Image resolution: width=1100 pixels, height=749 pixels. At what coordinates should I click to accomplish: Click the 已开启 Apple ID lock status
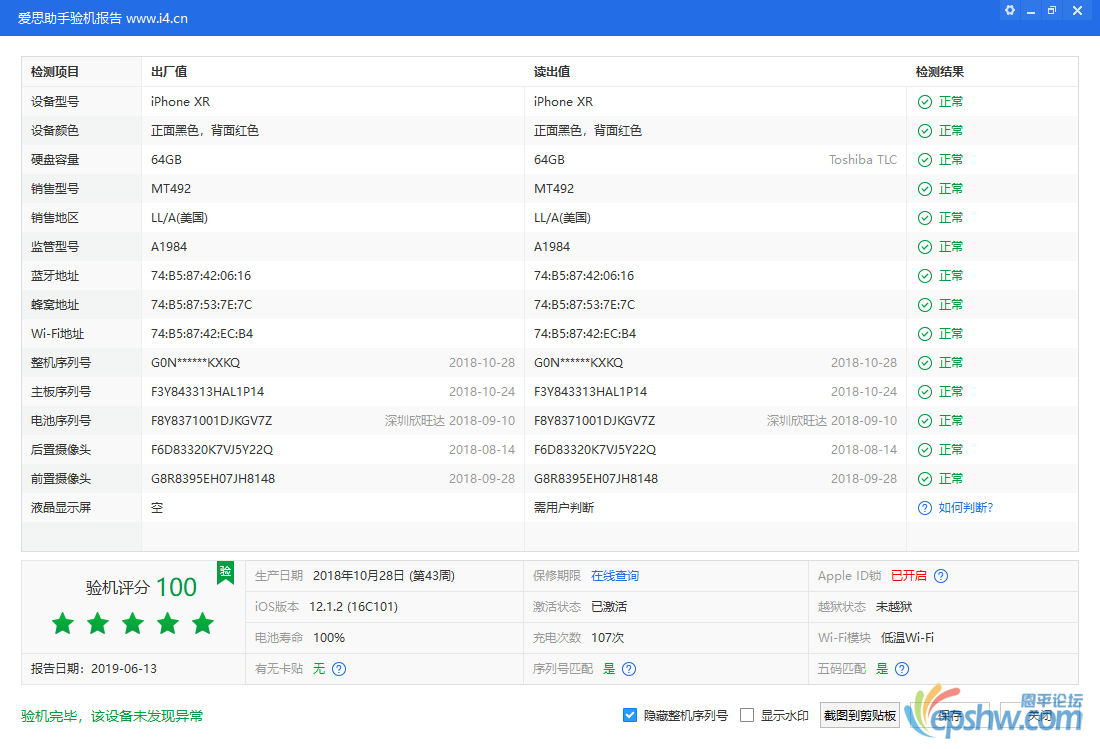pyautogui.click(x=908, y=576)
